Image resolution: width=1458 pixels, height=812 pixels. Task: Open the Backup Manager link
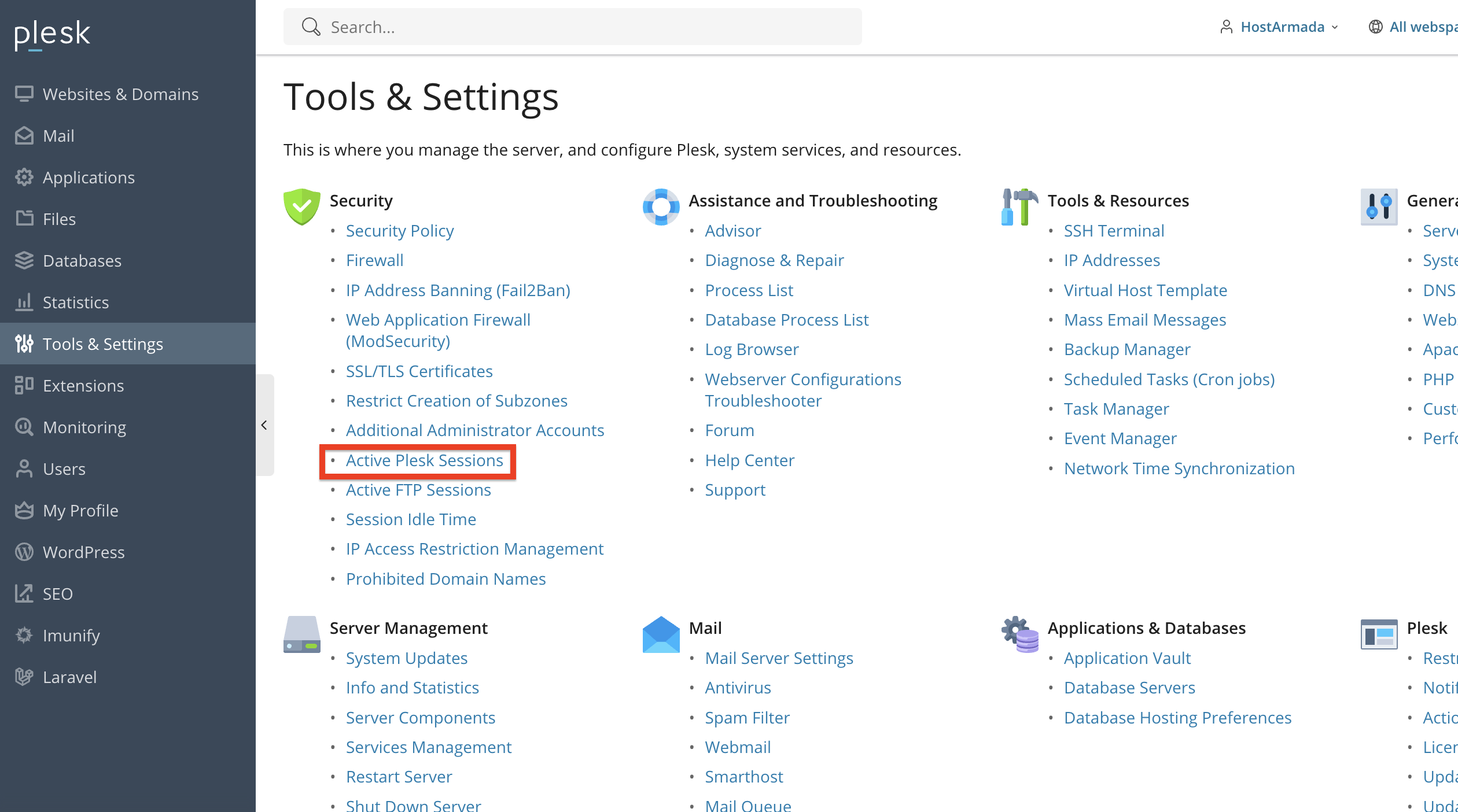[1127, 349]
